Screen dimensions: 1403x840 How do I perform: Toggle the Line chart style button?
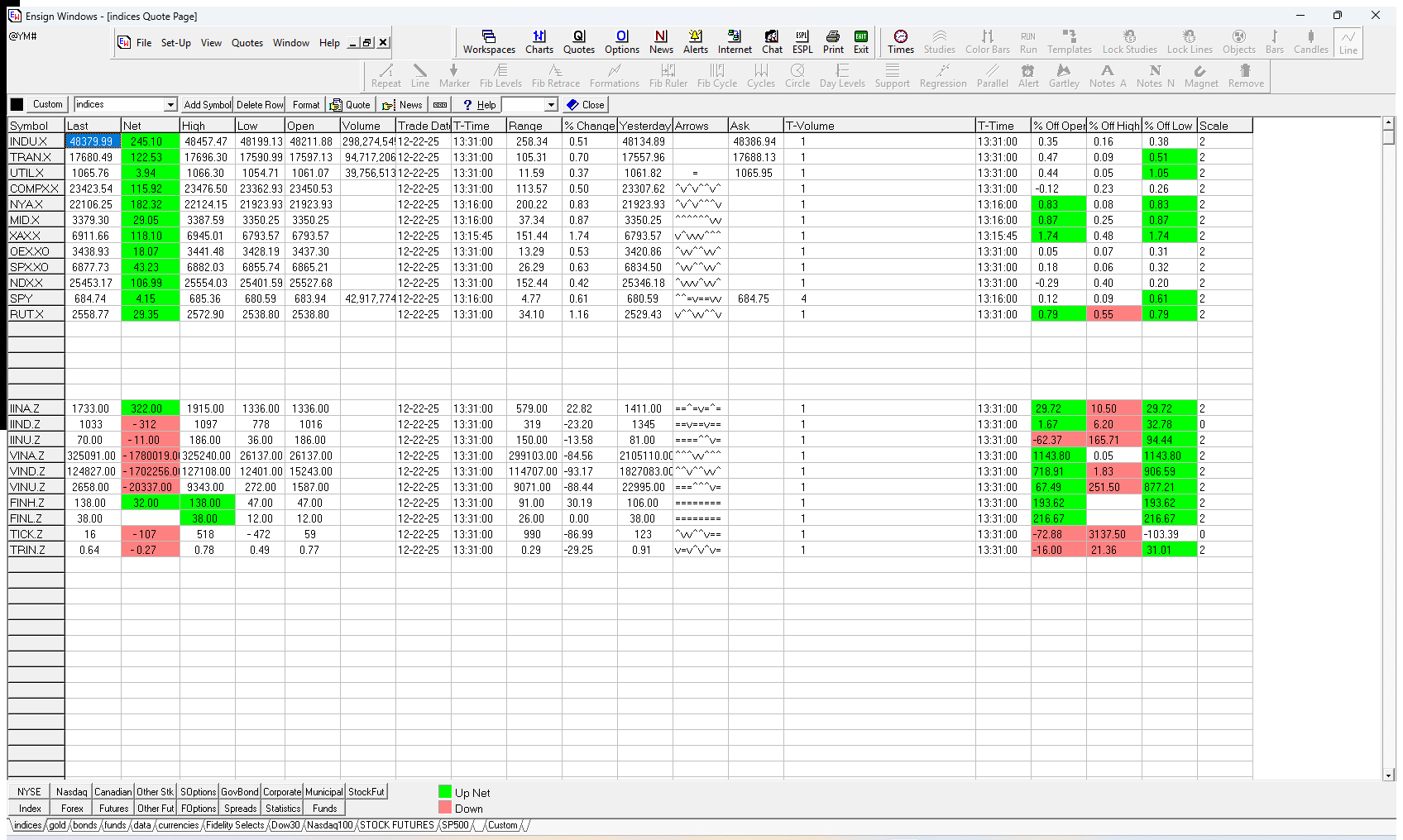tap(1348, 42)
